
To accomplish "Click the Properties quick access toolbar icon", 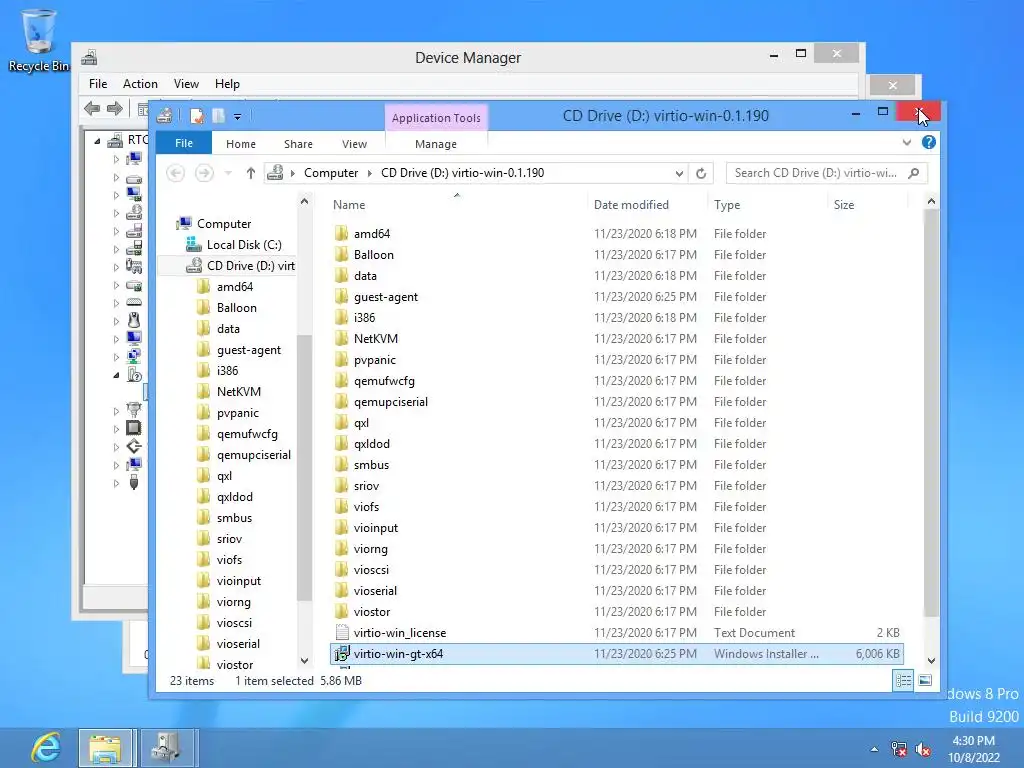I will [x=197, y=116].
